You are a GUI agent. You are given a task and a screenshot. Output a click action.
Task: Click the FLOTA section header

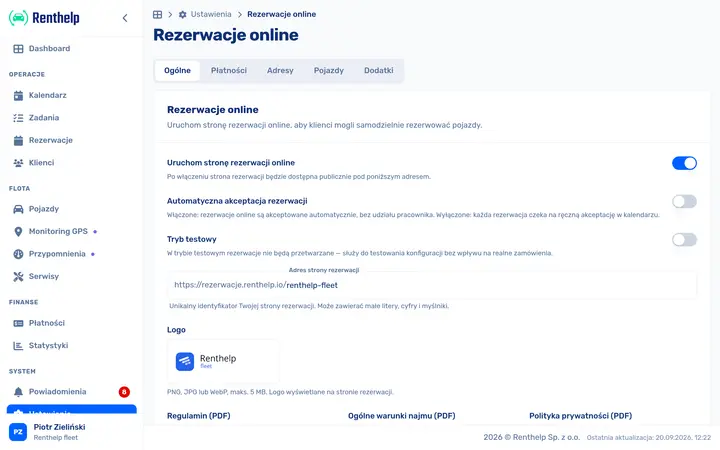point(19,189)
